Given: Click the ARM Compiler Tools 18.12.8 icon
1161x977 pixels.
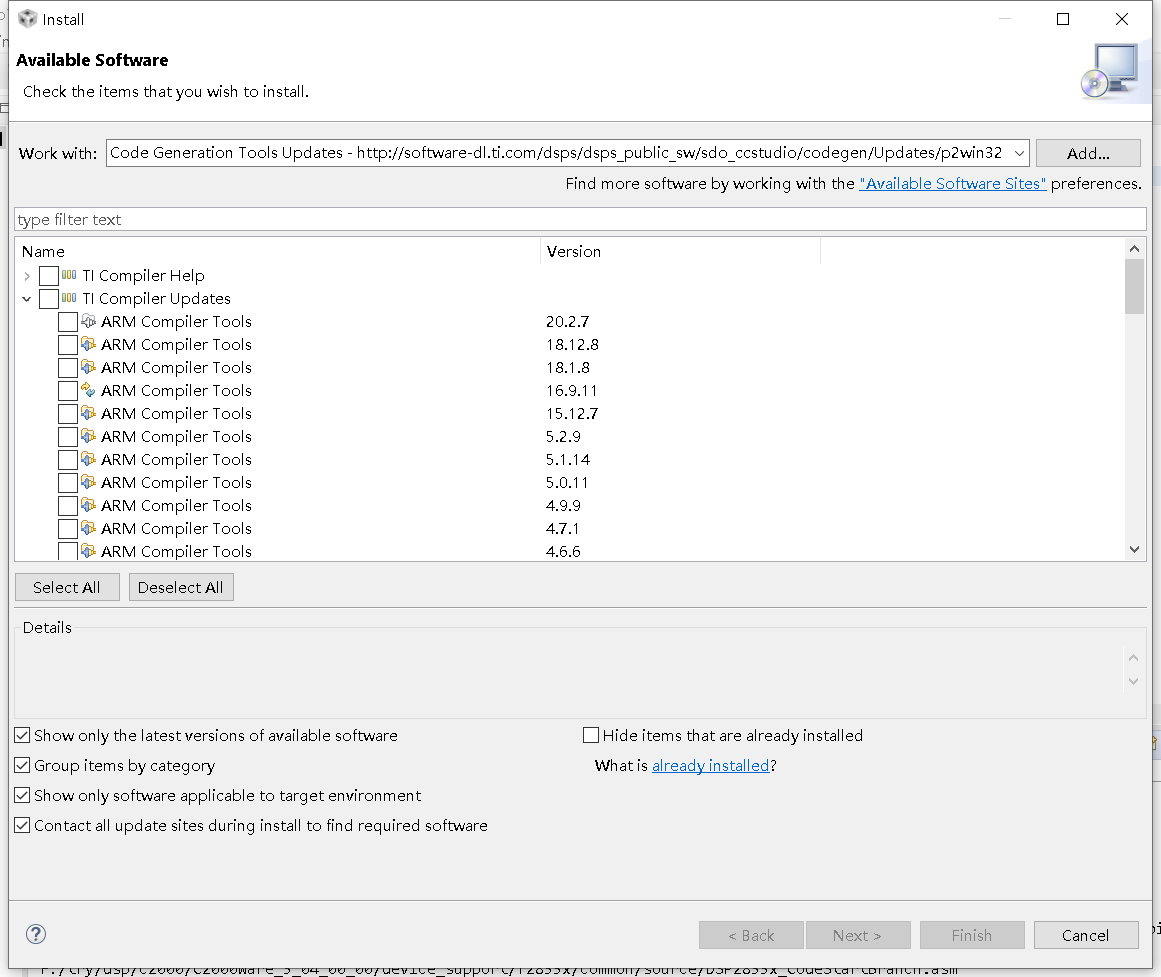Looking at the screenshot, I should coord(88,344).
